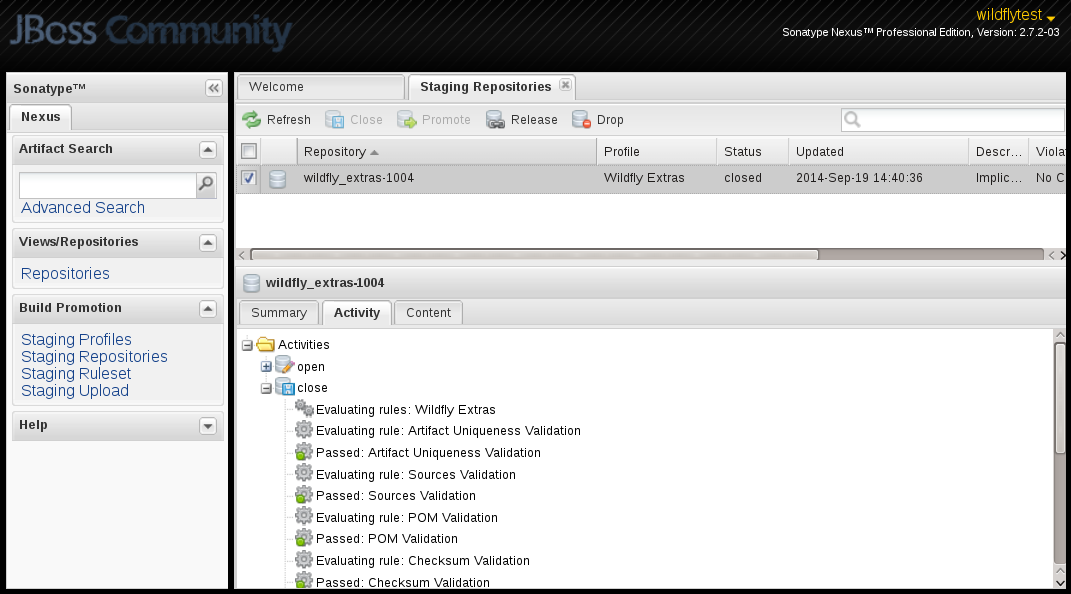Open the Staging Repositories sidebar link
This screenshot has width=1071, height=594.
[94, 356]
